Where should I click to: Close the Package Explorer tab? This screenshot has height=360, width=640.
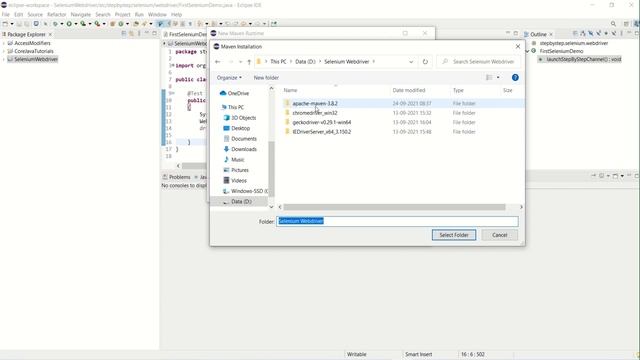(50, 34)
